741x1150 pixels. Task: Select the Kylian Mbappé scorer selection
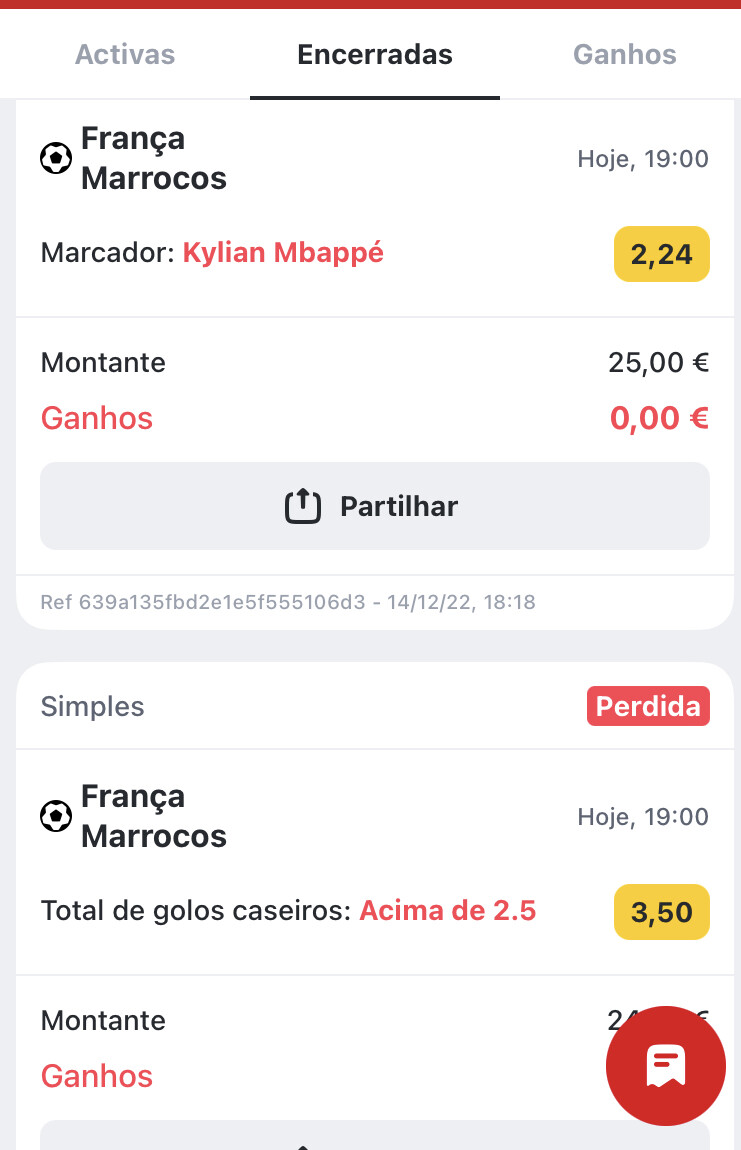point(283,253)
